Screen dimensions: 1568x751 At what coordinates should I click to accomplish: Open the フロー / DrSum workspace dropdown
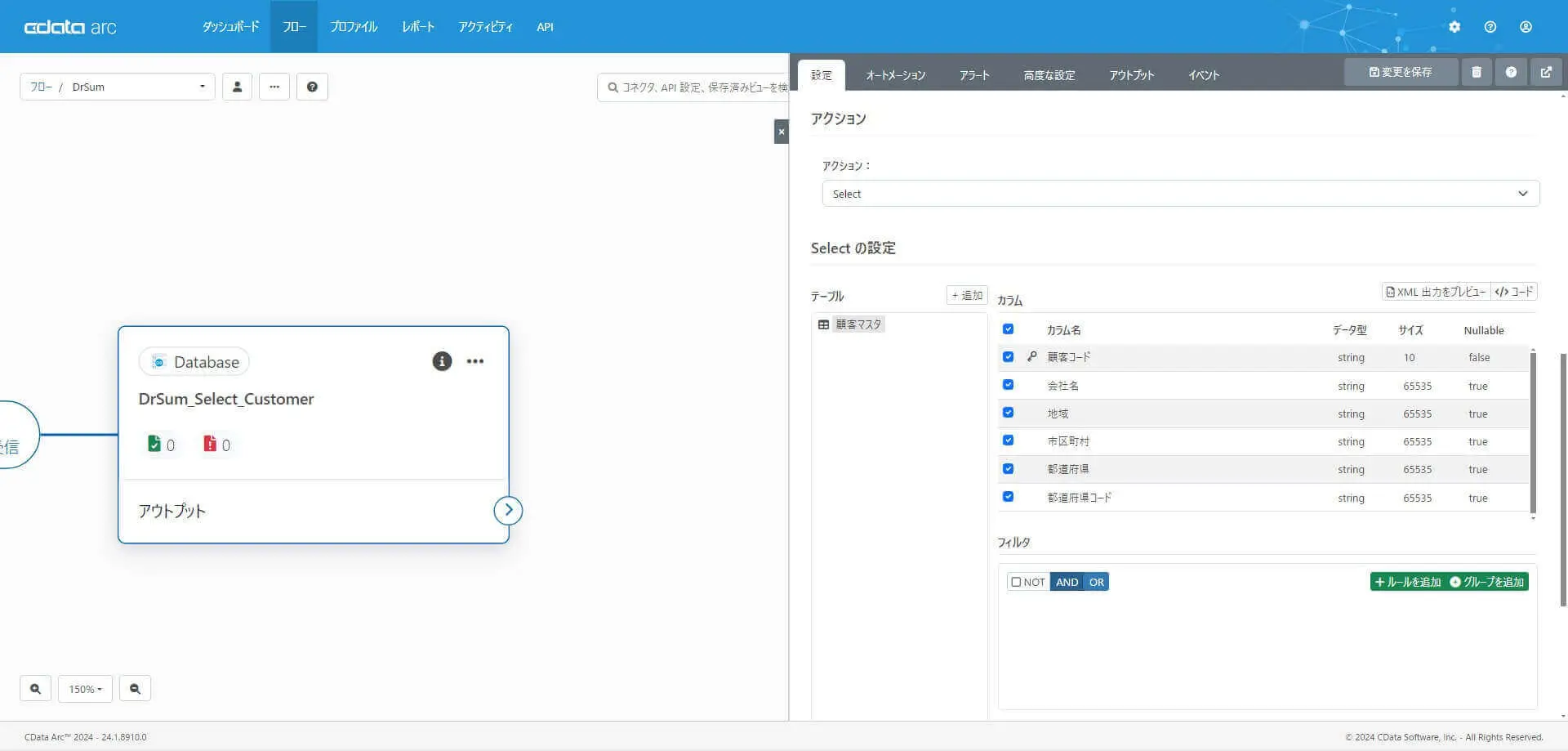coord(118,87)
